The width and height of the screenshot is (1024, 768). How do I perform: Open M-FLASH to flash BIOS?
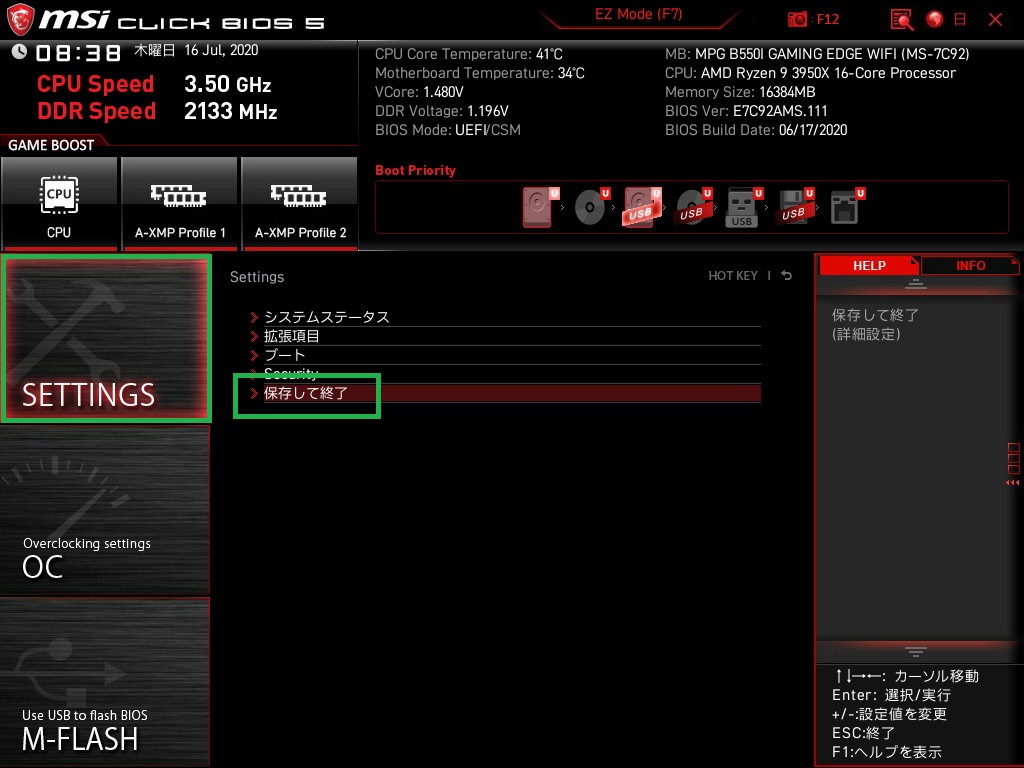point(105,681)
